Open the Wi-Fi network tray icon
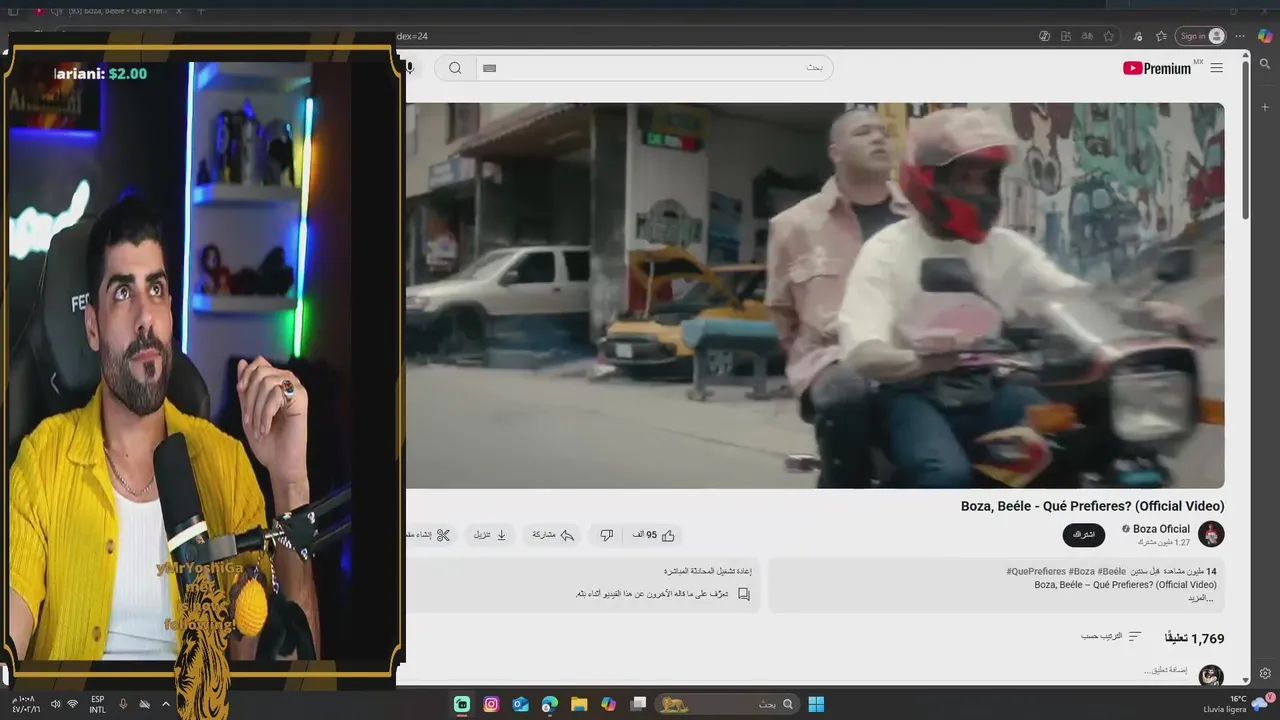Screen dimensions: 1280x720 pyautogui.click(x=73, y=704)
